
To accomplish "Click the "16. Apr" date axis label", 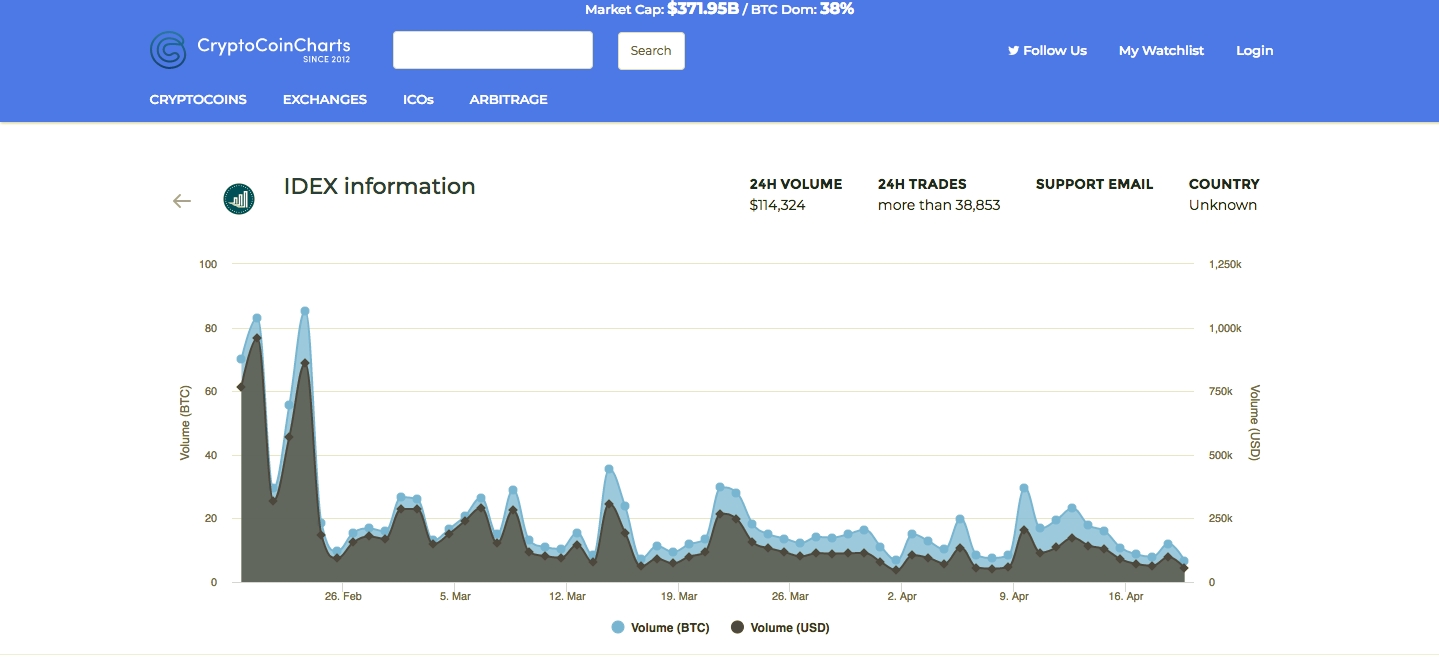I will click(1126, 597).
